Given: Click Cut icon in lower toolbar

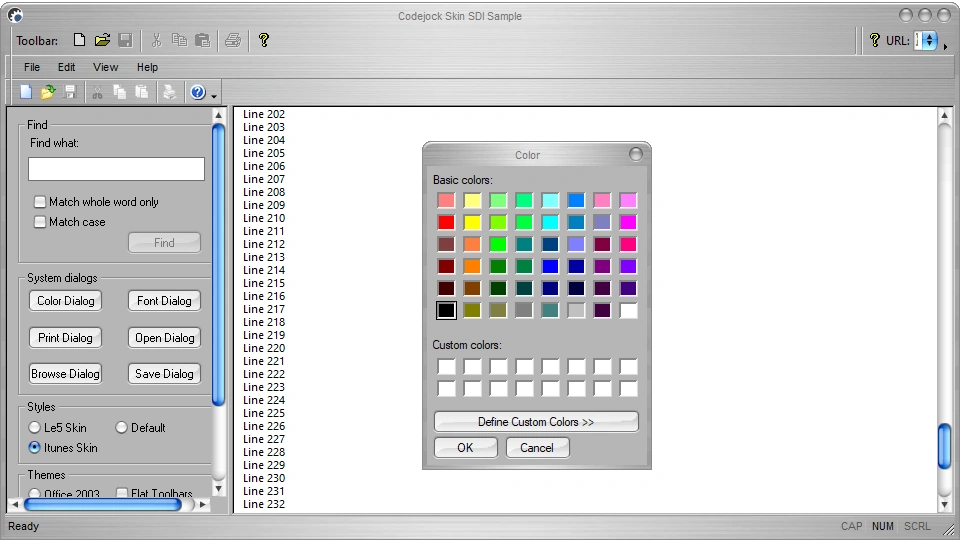Looking at the screenshot, I should pos(97,92).
